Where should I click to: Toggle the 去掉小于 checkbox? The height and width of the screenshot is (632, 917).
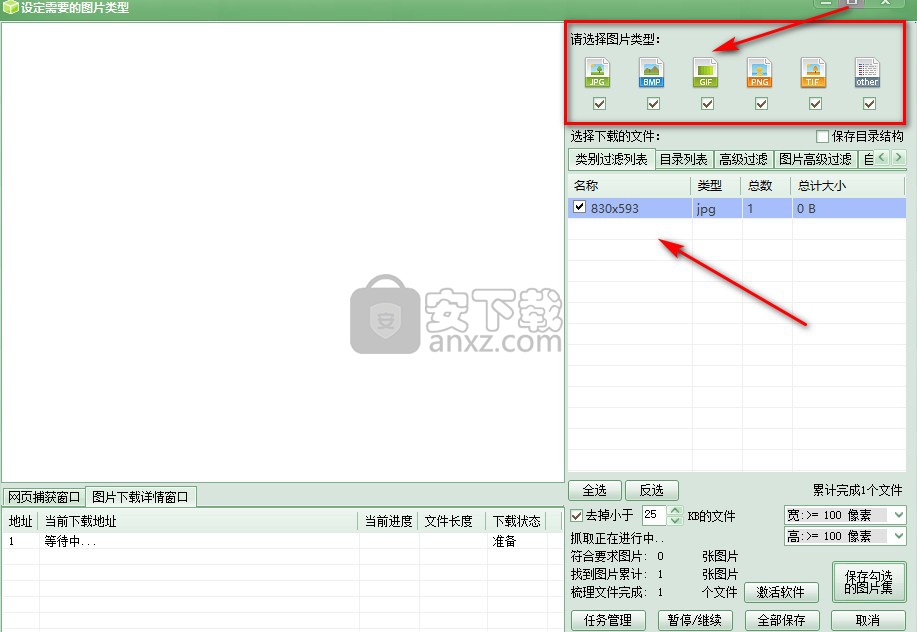[x=577, y=515]
